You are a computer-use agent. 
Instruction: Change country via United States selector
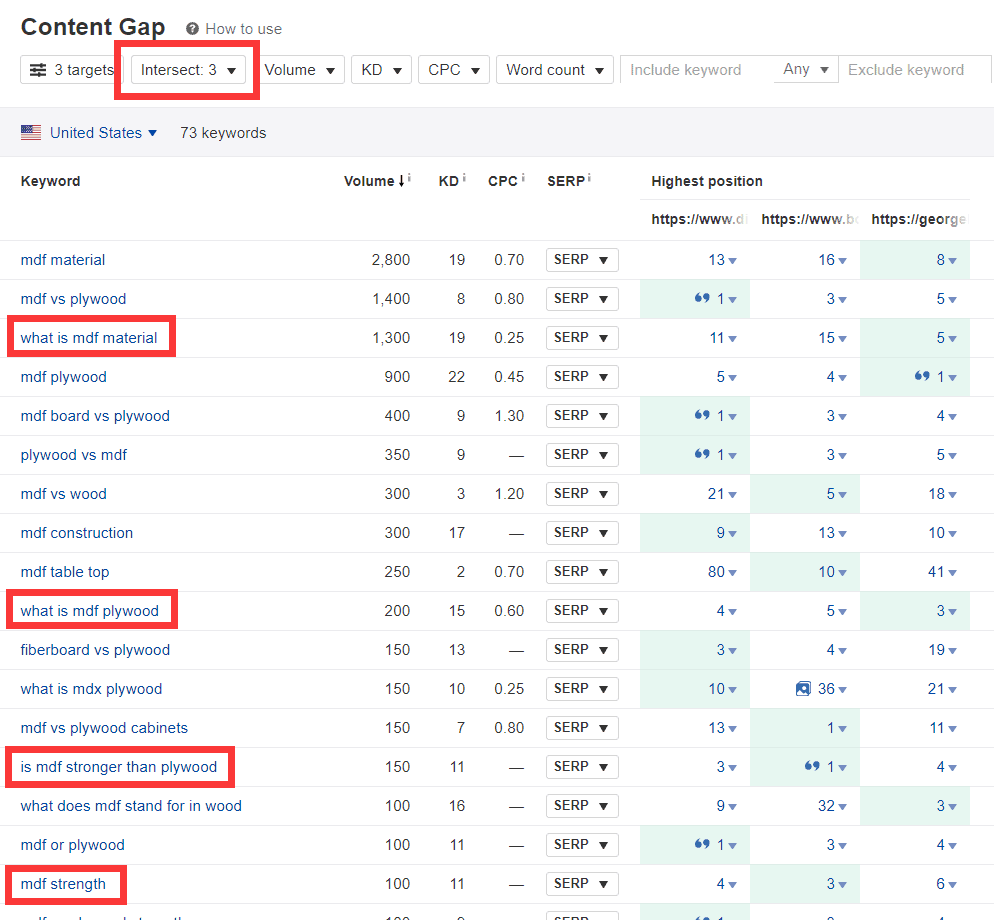pyautogui.click(x=103, y=133)
